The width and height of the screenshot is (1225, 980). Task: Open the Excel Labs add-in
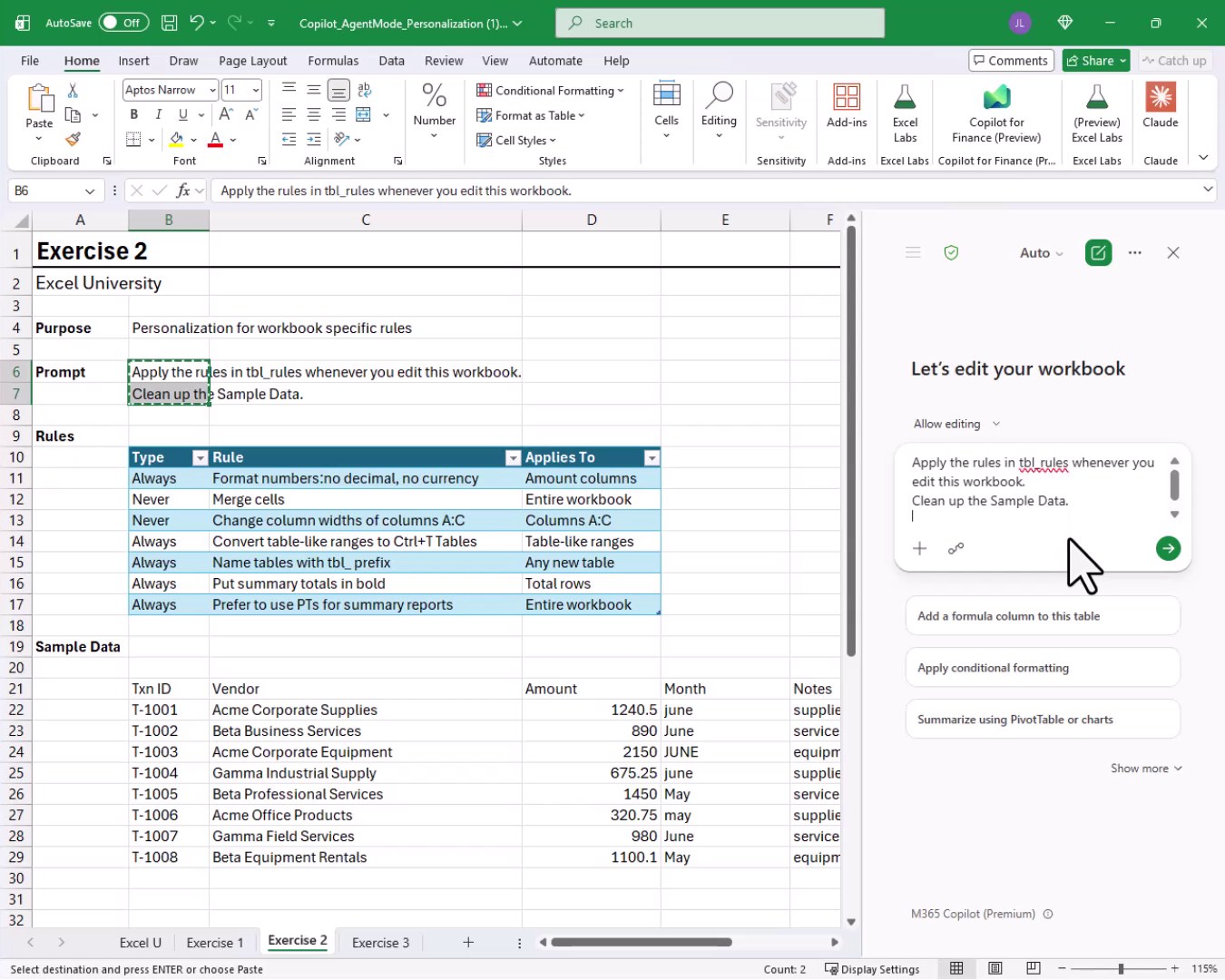point(905,113)
